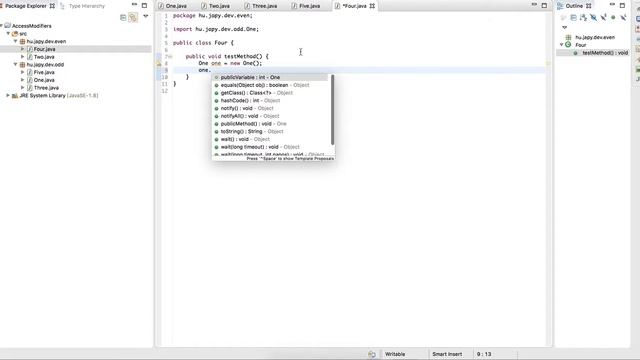This screenshot has width=640, height=360.
Task: Expand Two.java tree node
Action: pyautogui.click(x=22, y=57)
